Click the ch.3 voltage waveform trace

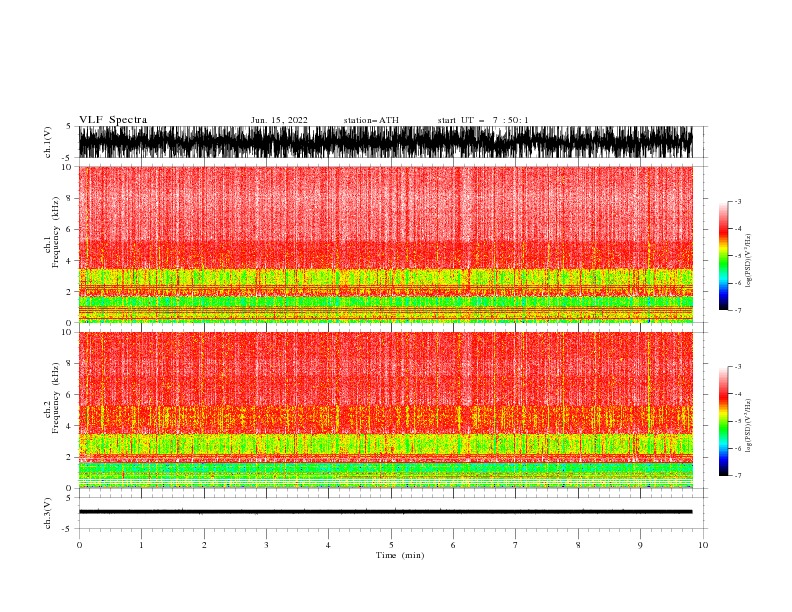tap(385, 512)
